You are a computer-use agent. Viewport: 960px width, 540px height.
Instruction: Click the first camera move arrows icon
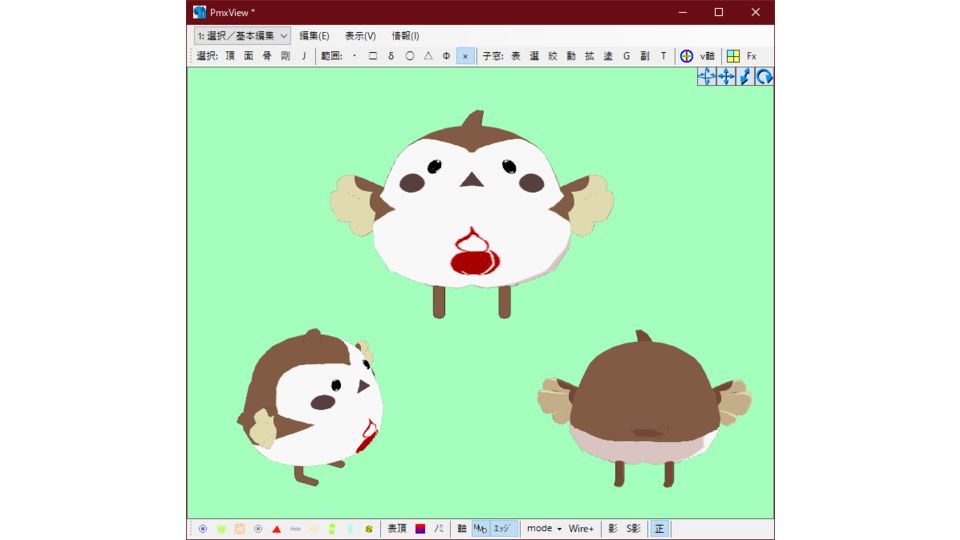707,77
